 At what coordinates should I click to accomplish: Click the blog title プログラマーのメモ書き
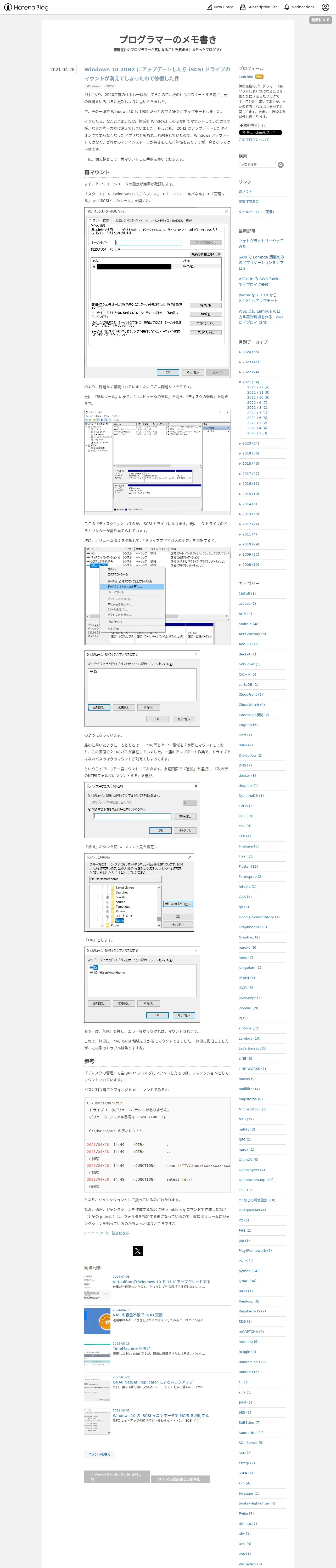pos(168,39)
